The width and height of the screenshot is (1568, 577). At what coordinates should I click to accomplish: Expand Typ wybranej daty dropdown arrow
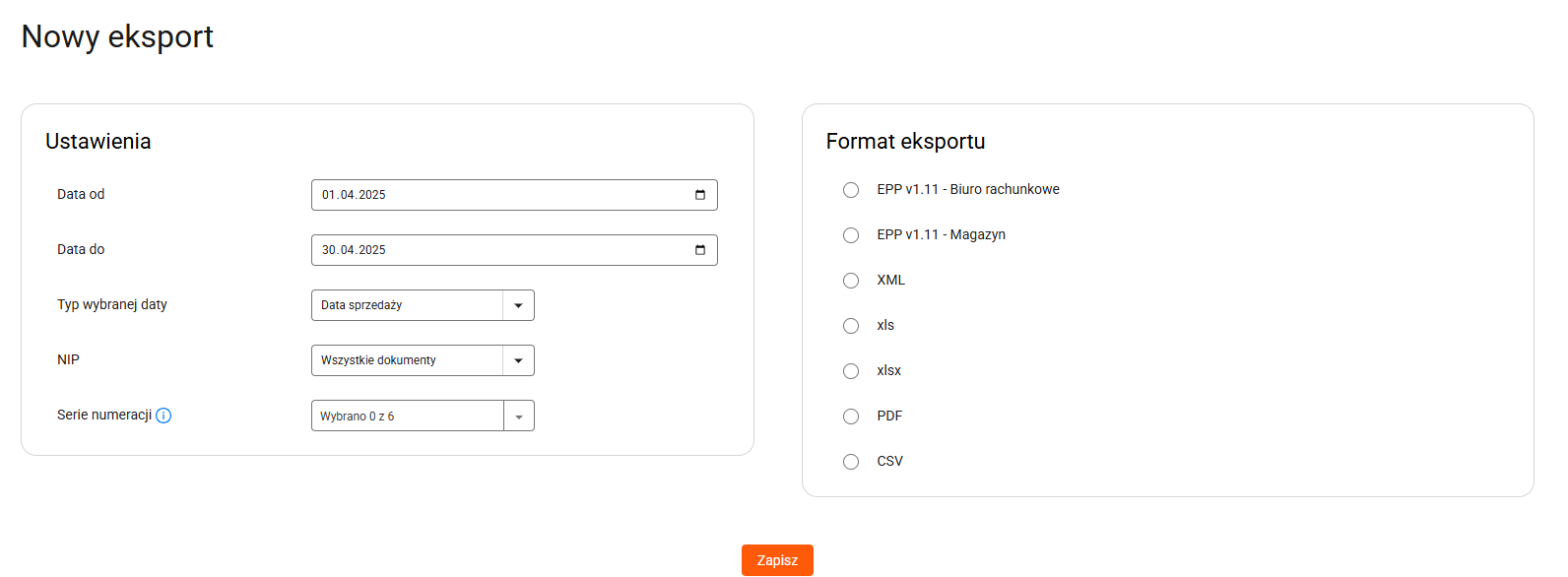coord(519,305)
